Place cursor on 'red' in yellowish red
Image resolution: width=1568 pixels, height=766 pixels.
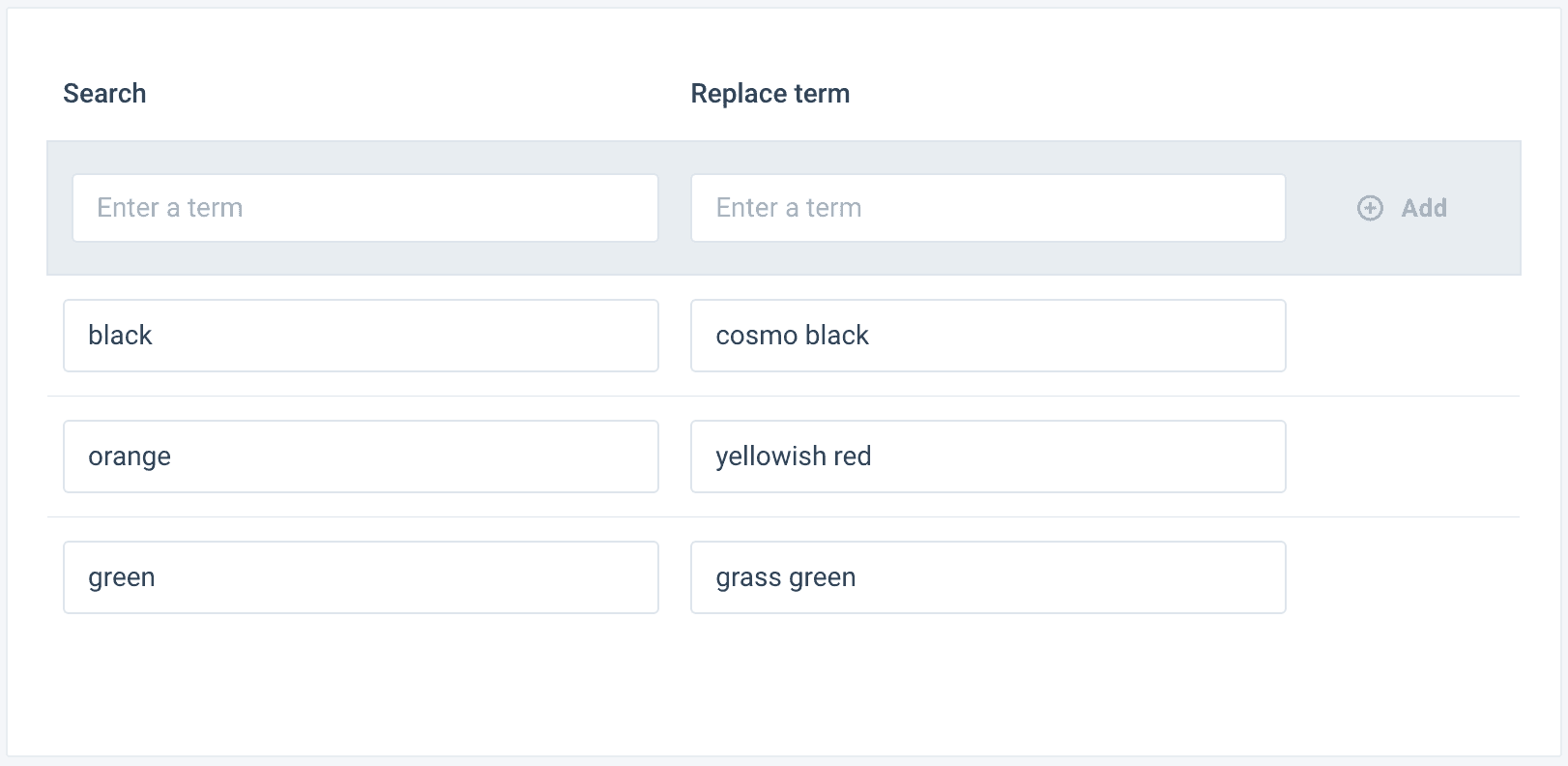click(x=852, y=457)
